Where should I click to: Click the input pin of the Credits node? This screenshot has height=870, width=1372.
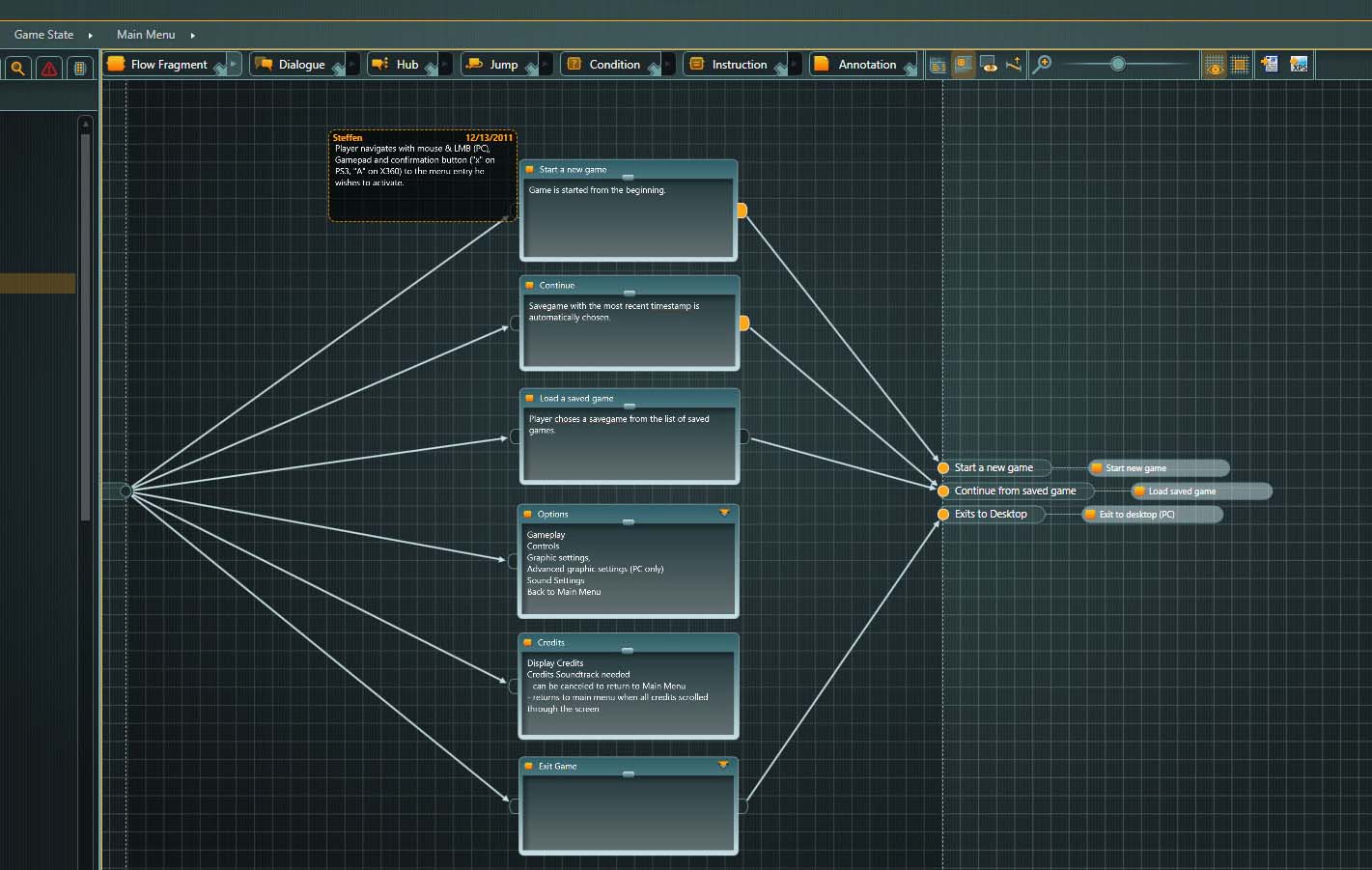(x=514, y=686)
